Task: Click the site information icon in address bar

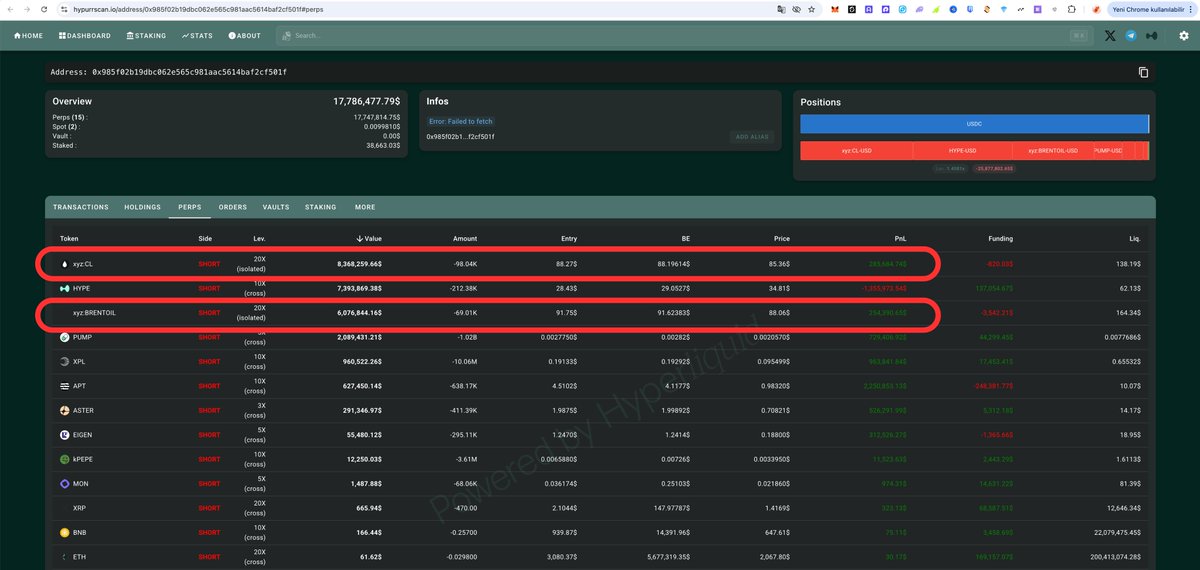Action: coord(66,8)
